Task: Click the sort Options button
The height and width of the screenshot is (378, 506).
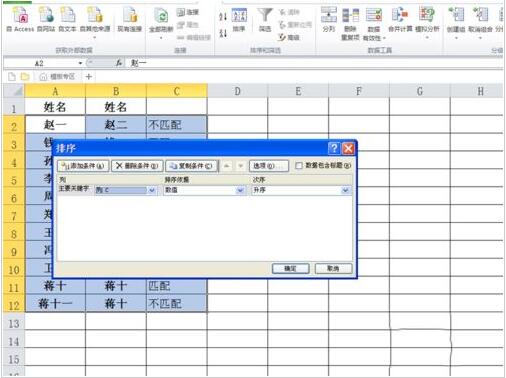Action: 269,166
